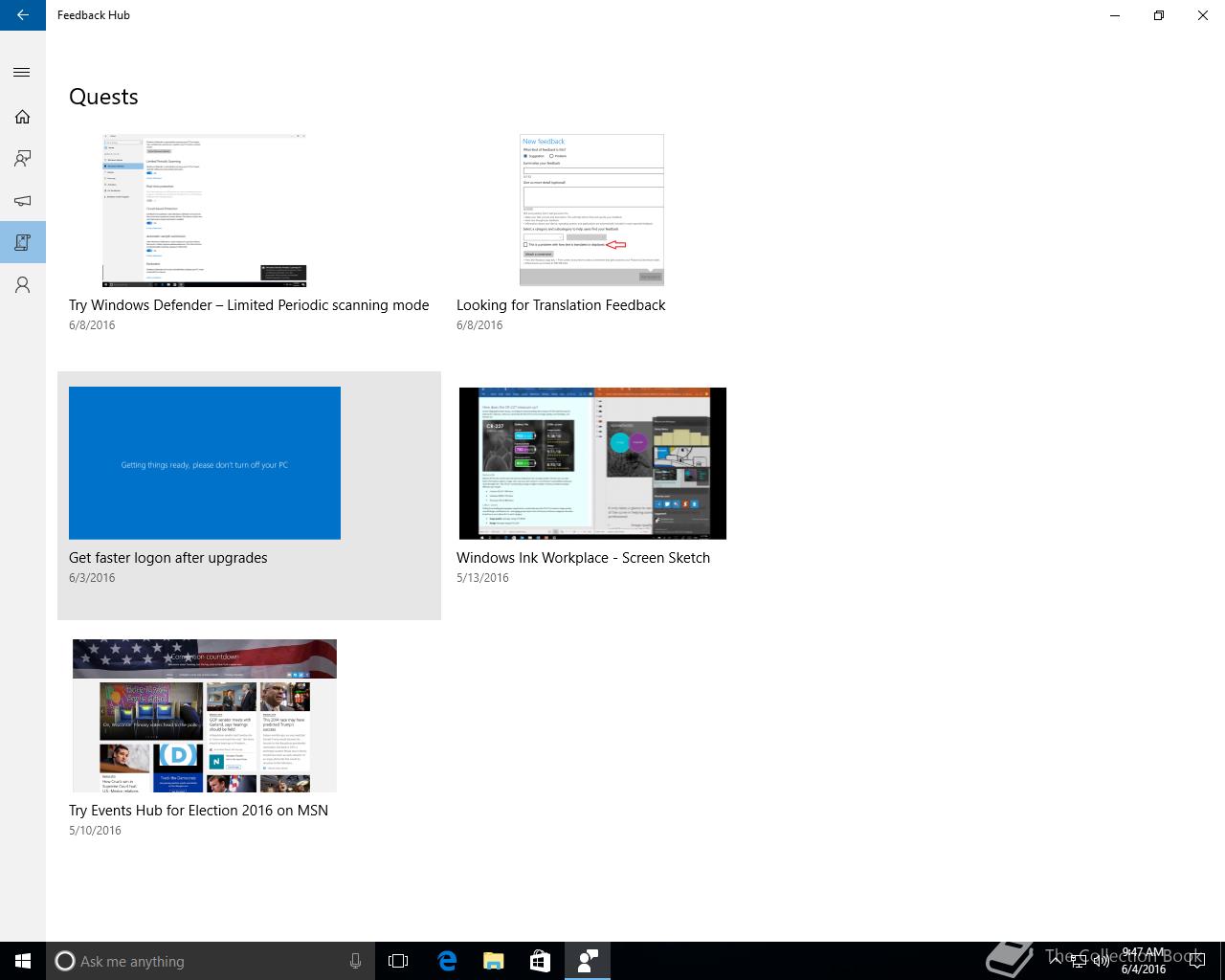The image size is (1225, 980).
Task: Open File Explorer from taskbar
Action: coord(494,961)
